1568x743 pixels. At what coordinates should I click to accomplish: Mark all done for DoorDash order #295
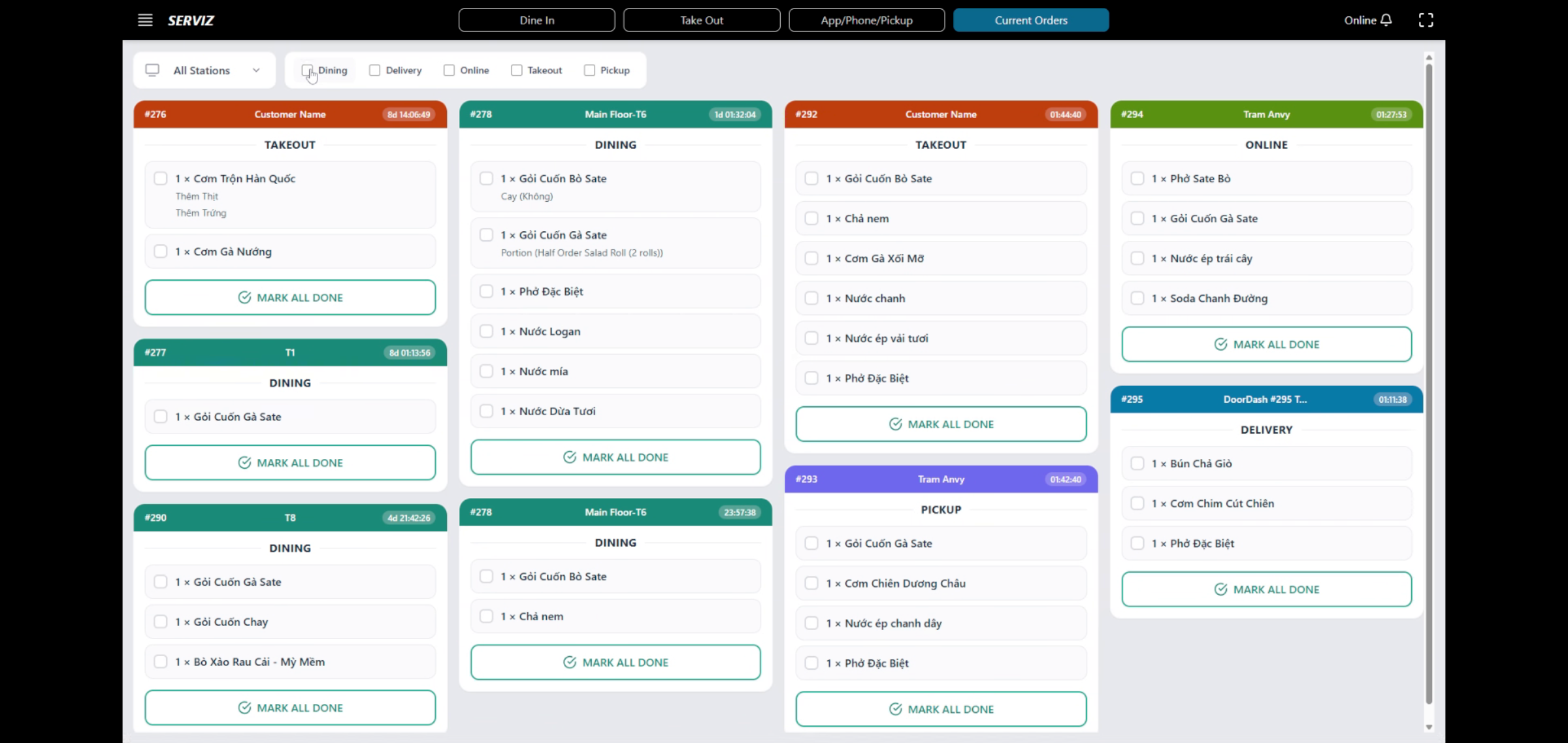click(1266, 589)
